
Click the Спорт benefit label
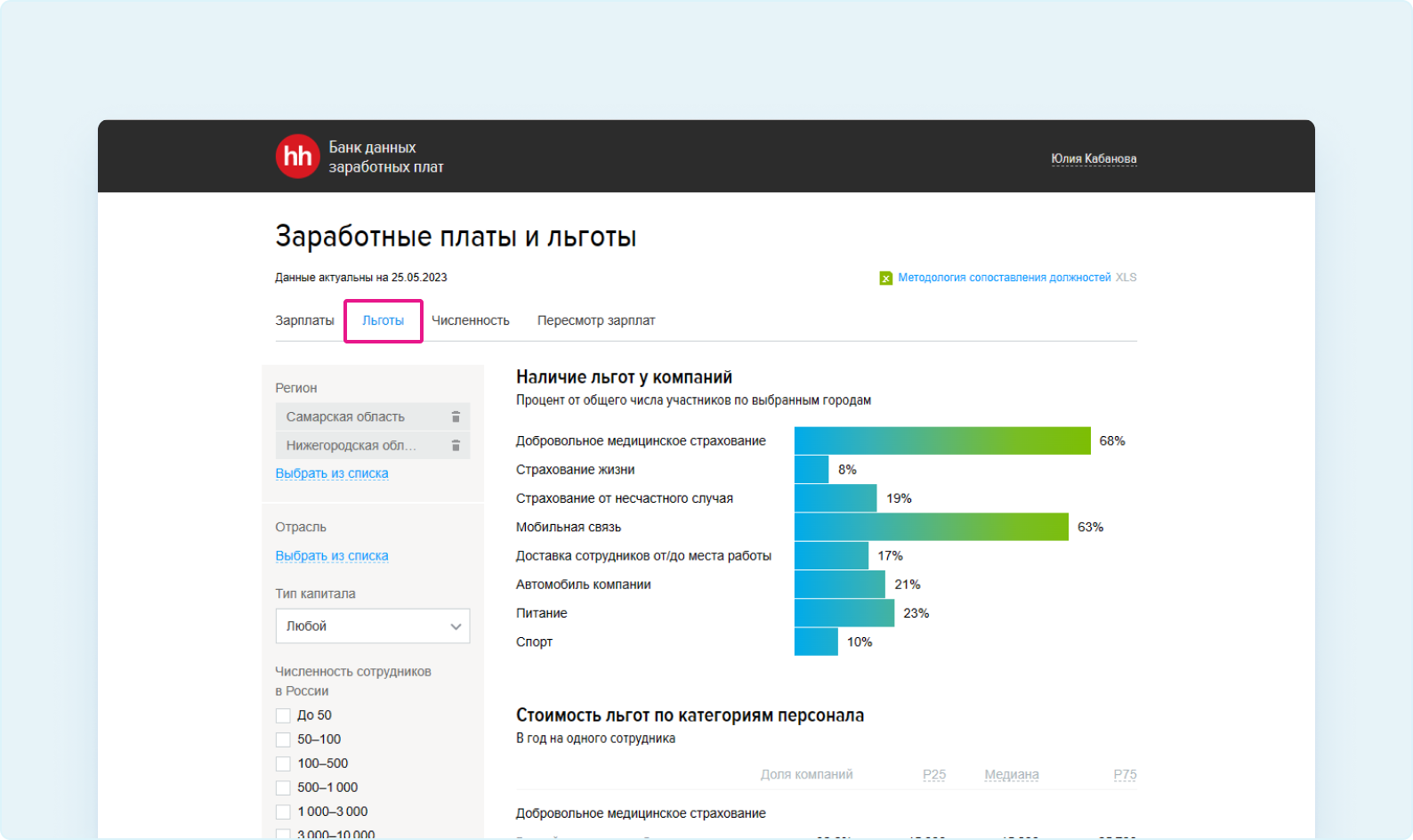[534, 642]
